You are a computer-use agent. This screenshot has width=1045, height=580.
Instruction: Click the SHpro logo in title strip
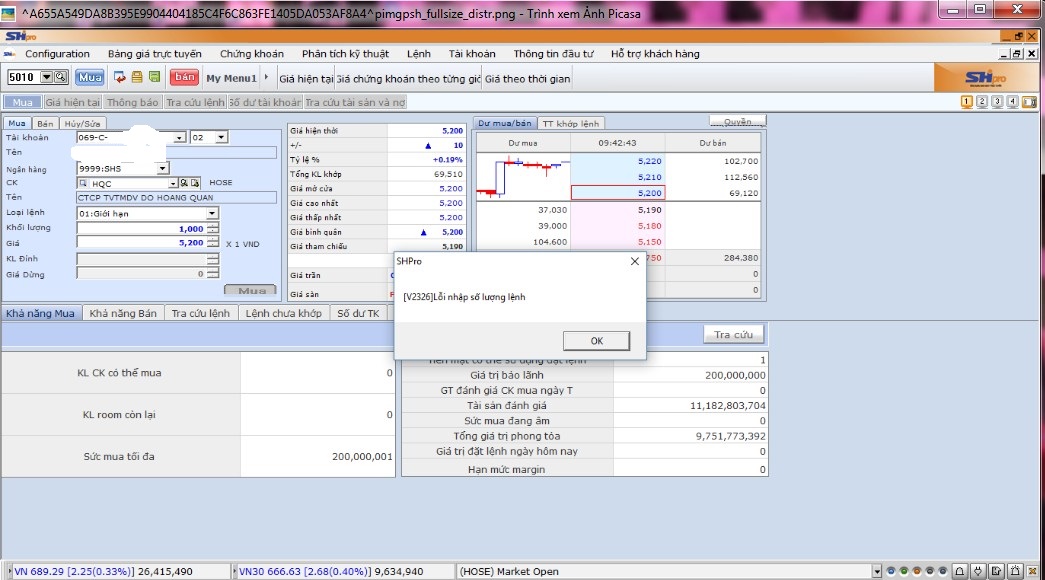[21, 36]
